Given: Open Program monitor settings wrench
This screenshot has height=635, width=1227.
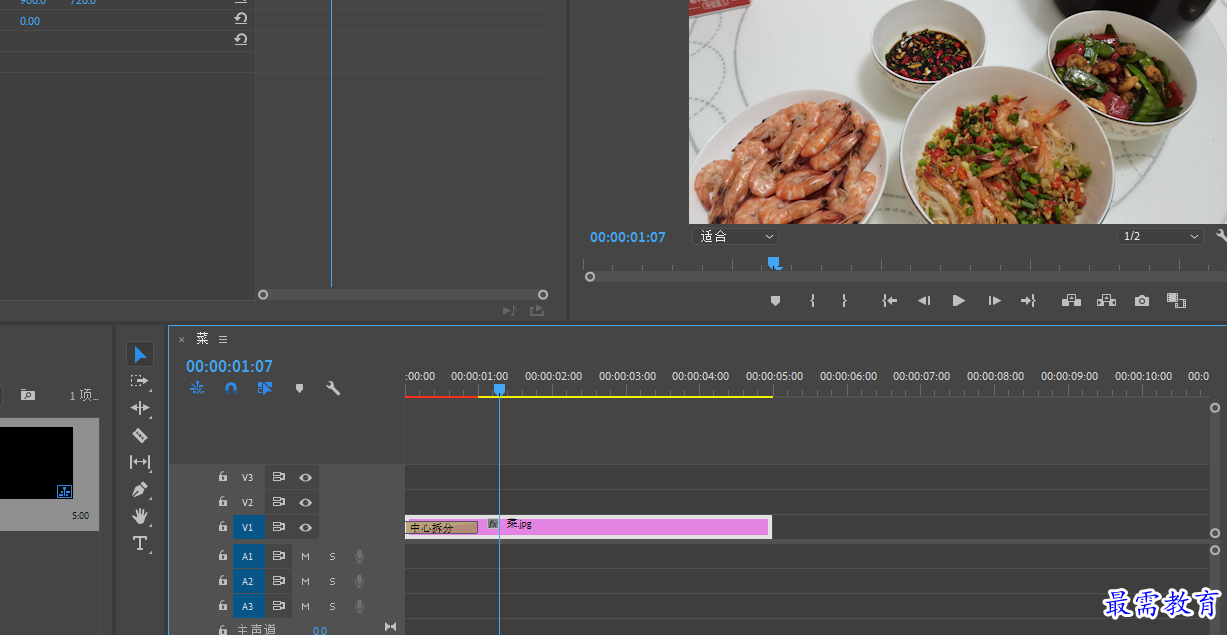Looking at the screenshot, I should pos(1221,237).
